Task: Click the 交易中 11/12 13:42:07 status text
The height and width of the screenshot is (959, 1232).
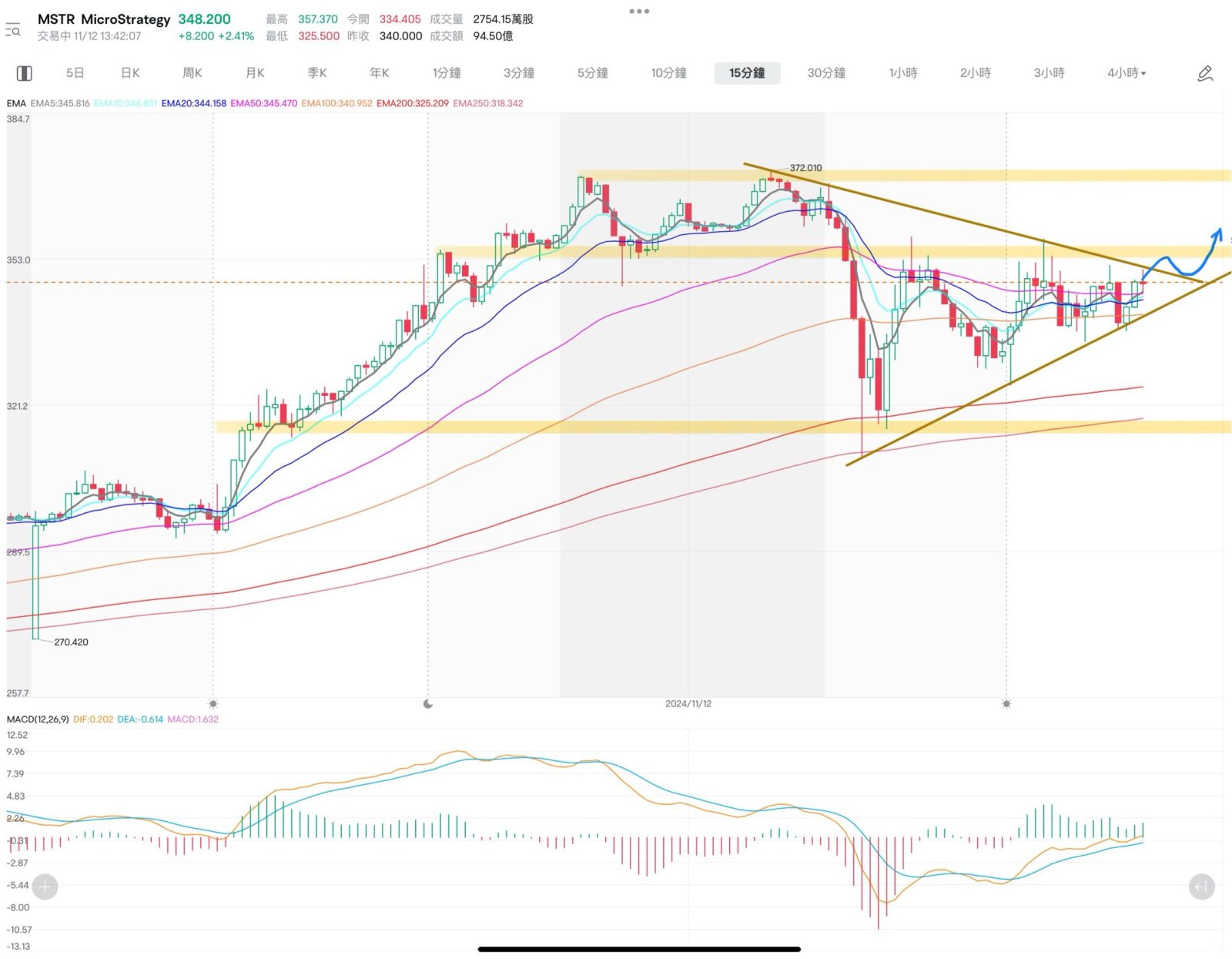Action: [x=89, y=36]
